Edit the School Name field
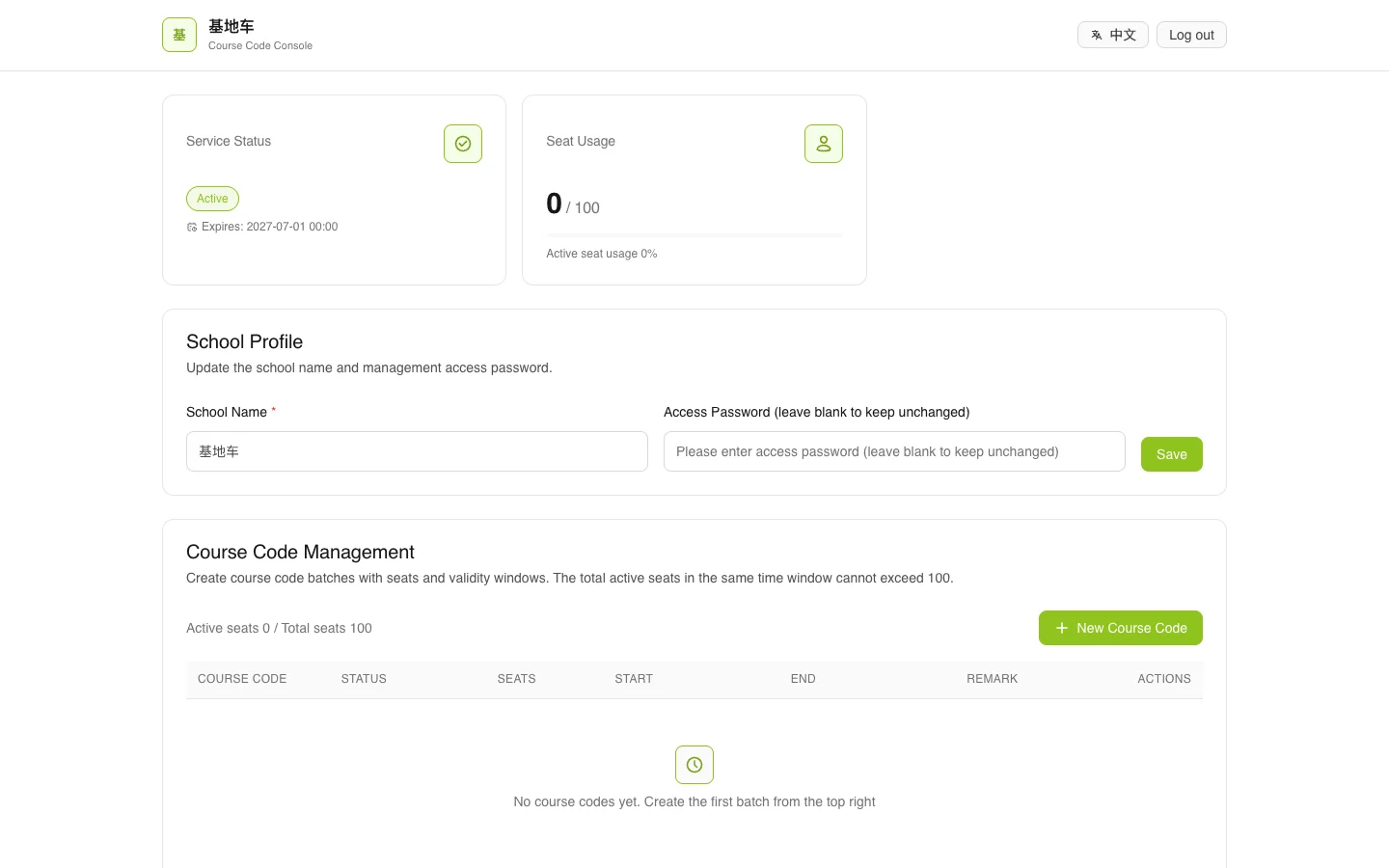The width and height of the screenshot is (1389, 868). (417, 451)
